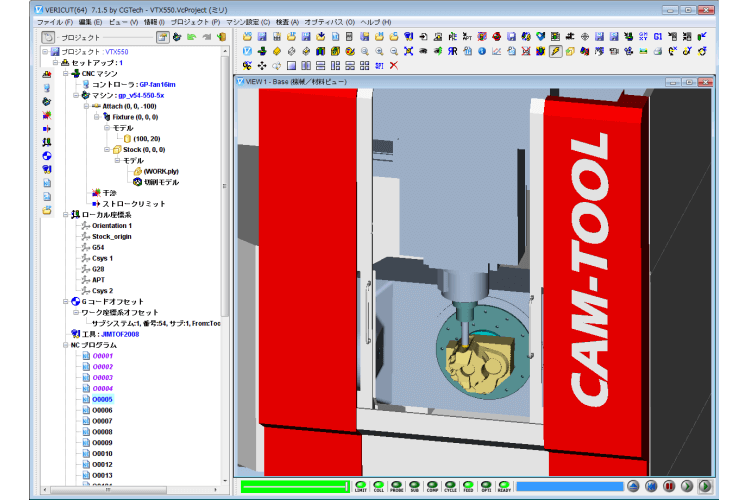
Task: Click the project tree horizontal scrollbar
Action: (109, 489)
